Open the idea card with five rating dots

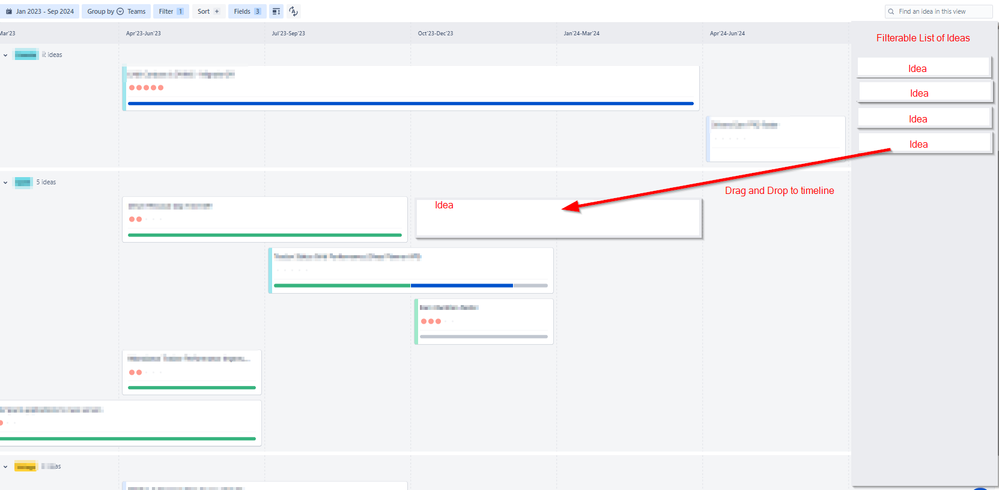point(411,88)
